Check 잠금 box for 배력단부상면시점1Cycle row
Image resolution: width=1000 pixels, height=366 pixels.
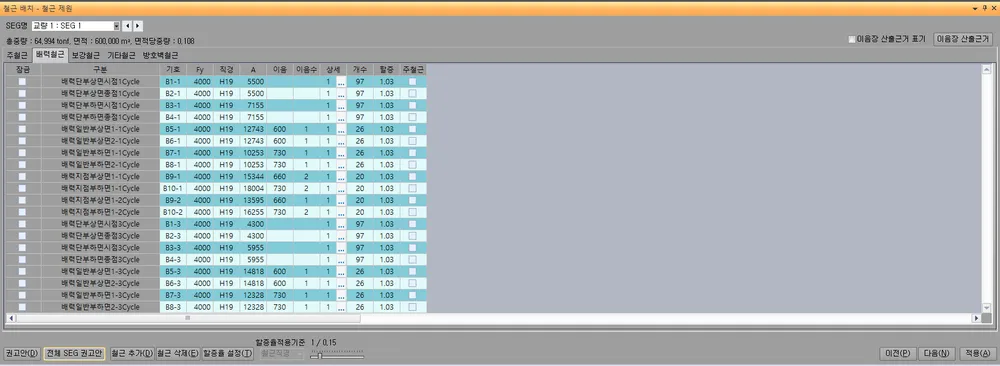[22, 82]
